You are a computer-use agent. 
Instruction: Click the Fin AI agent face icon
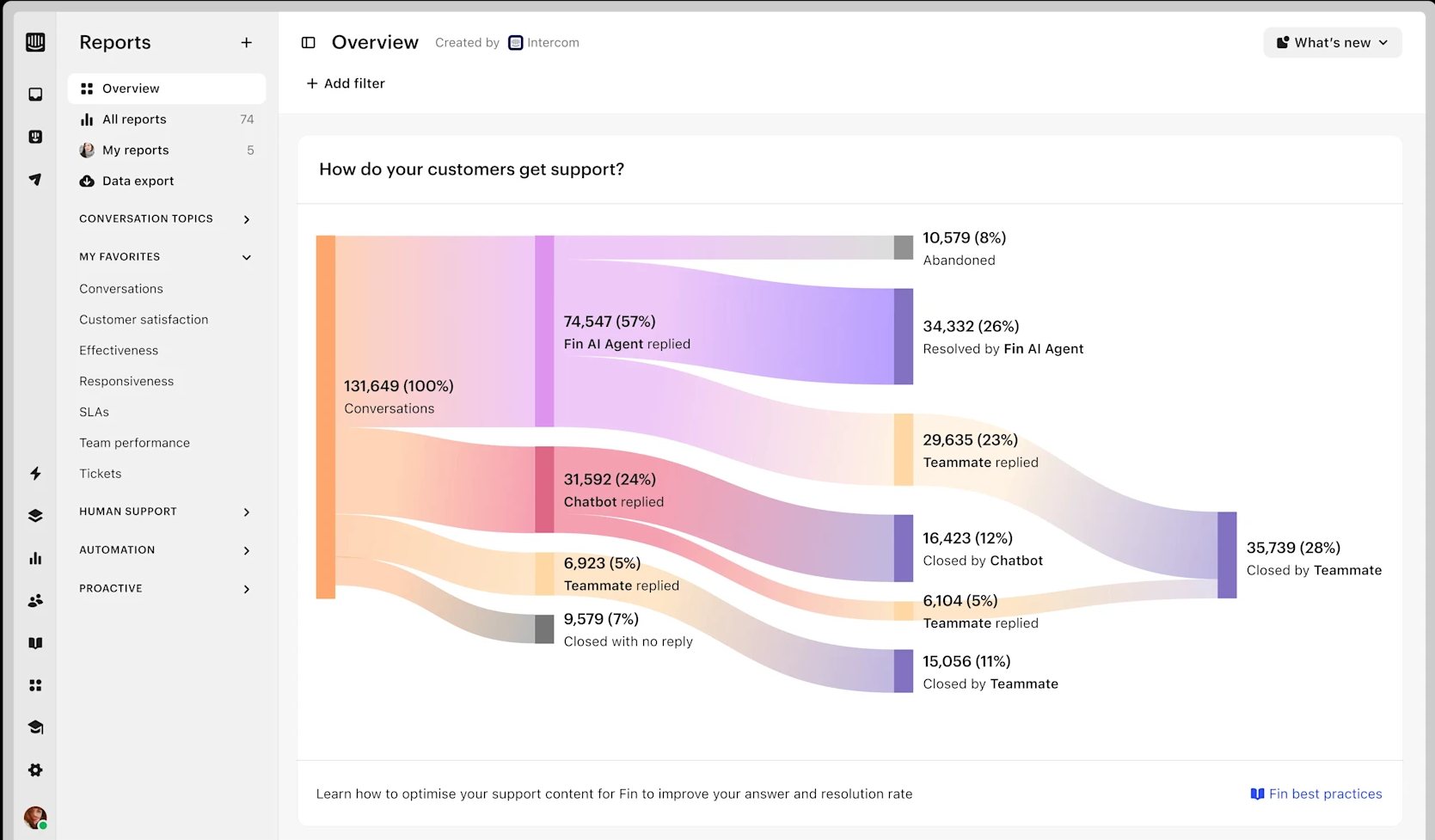pos(35,137)
